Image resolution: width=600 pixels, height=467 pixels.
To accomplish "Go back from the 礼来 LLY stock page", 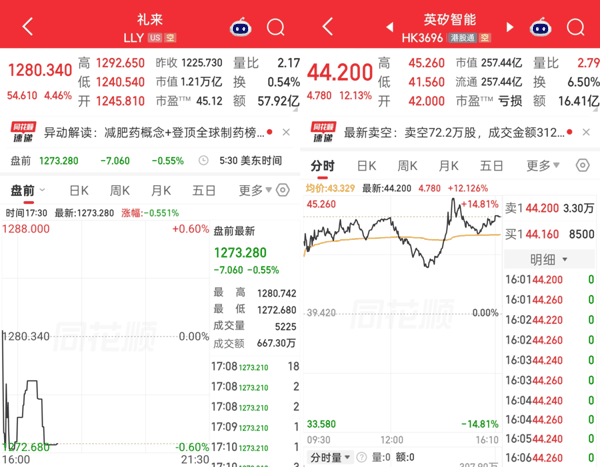I will click(x=28, y=27).
